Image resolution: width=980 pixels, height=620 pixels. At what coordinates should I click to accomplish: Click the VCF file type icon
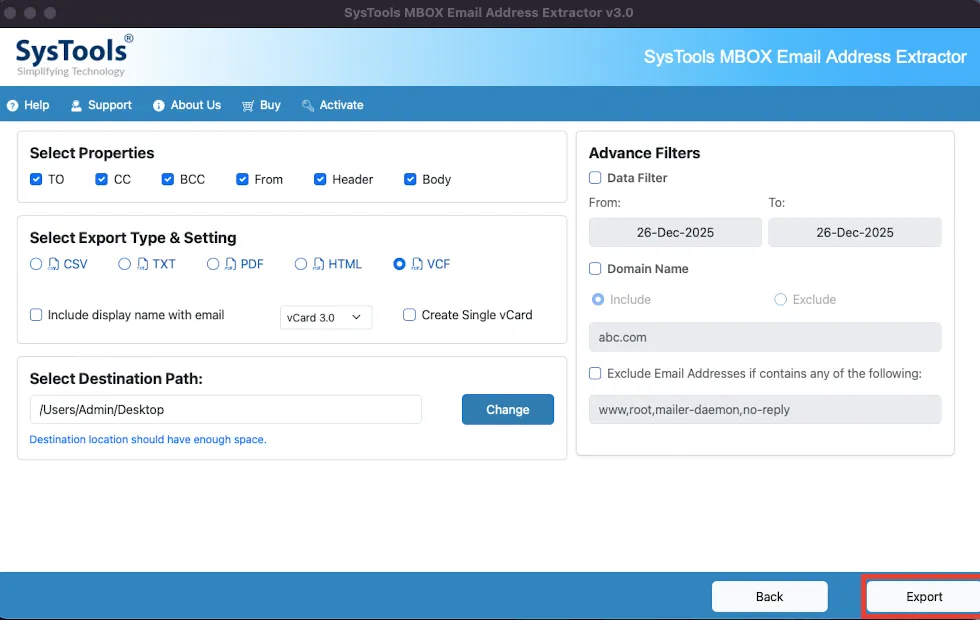point(417,264)
